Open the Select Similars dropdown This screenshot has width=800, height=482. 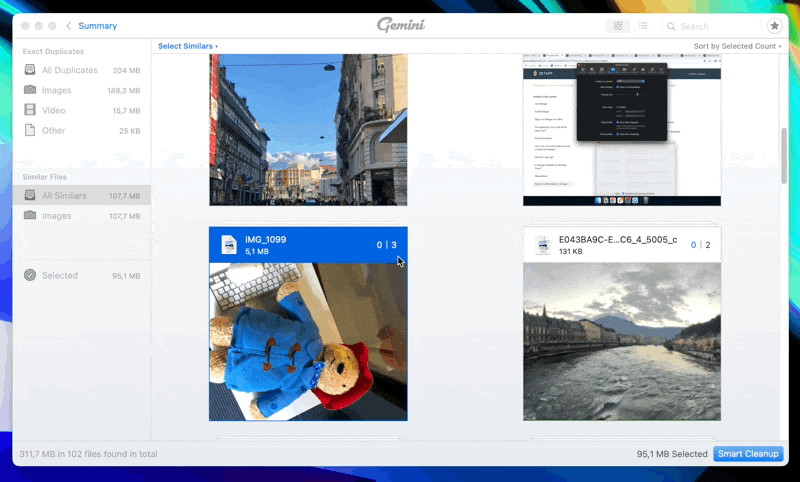coord(188,46)
